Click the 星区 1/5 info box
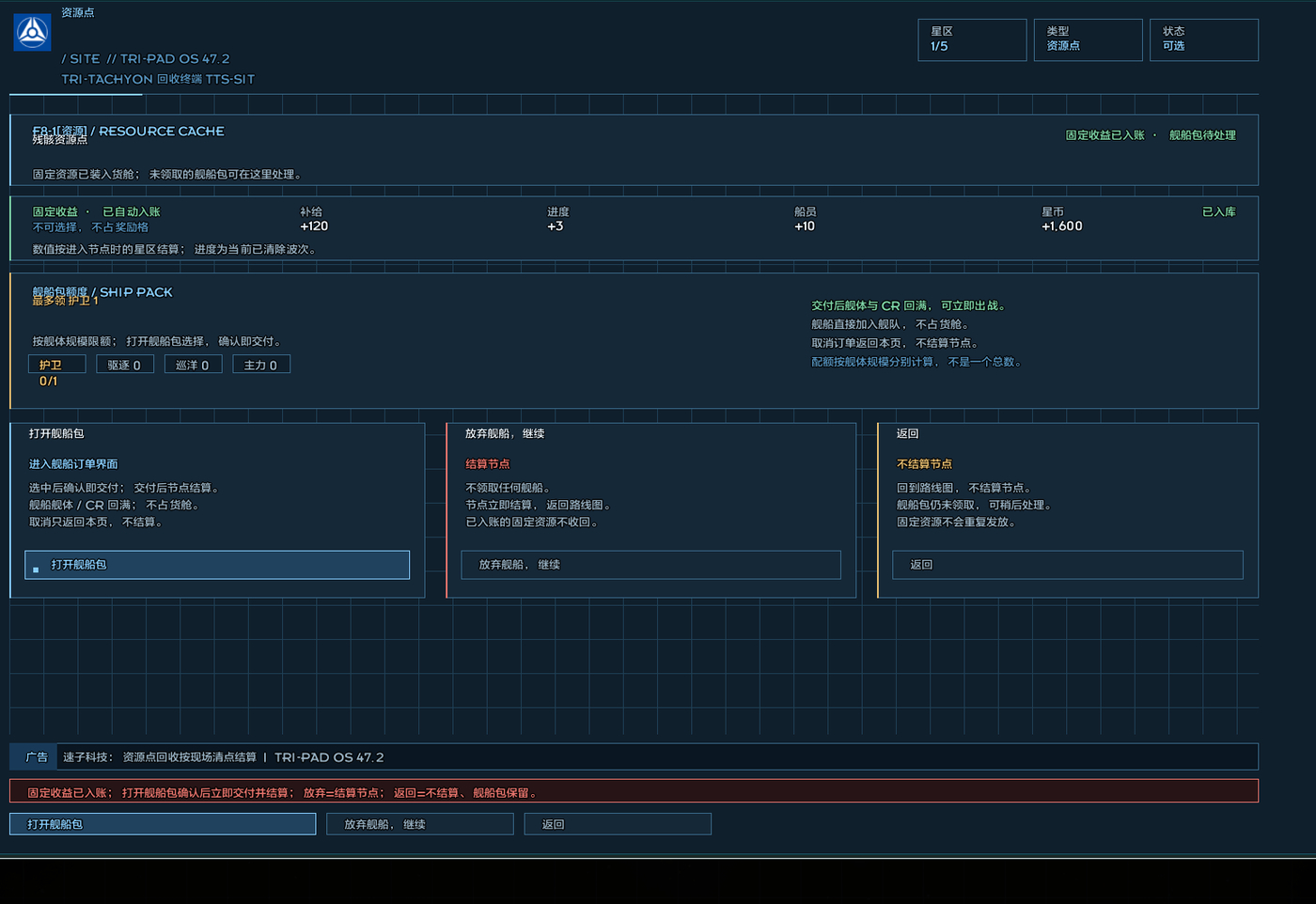This screenshot has width=1316, height=904. coord(972,39)
